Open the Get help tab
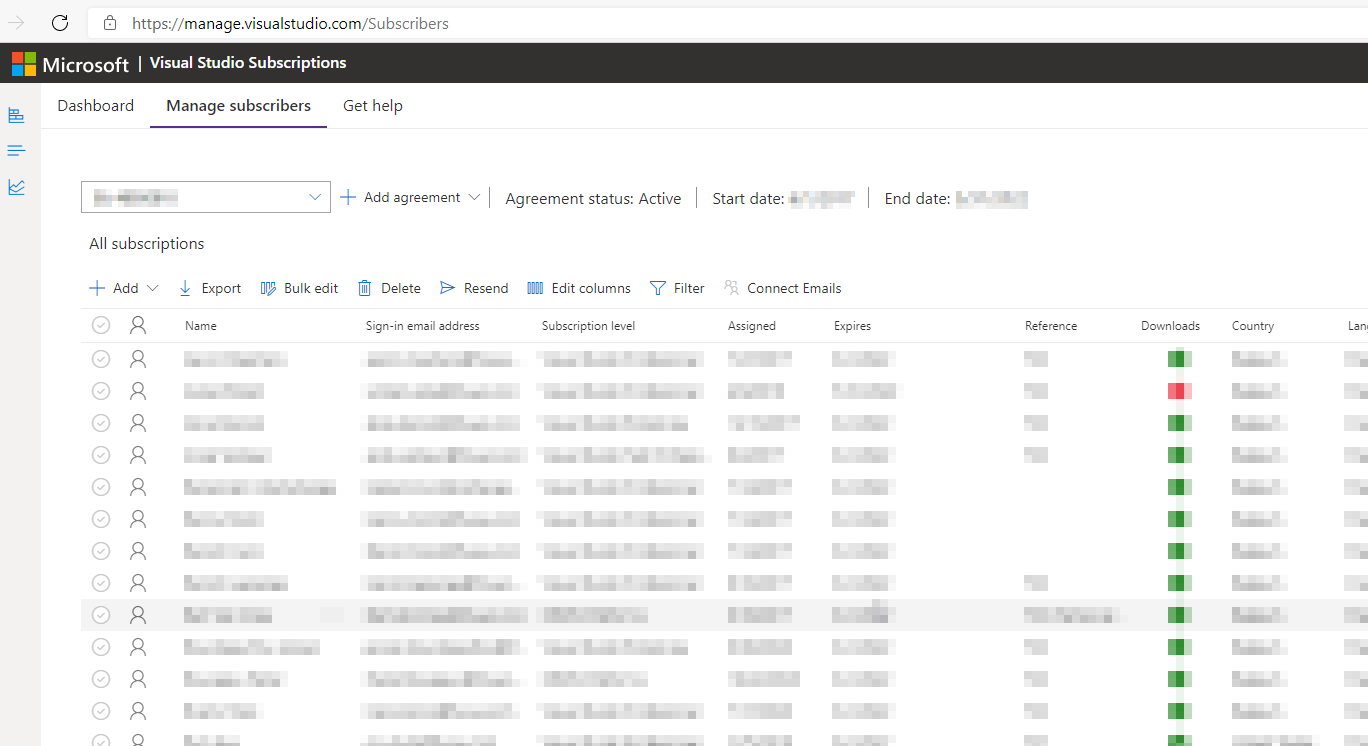The width and height of the screenshot is (1368, 746). [373, 106]
